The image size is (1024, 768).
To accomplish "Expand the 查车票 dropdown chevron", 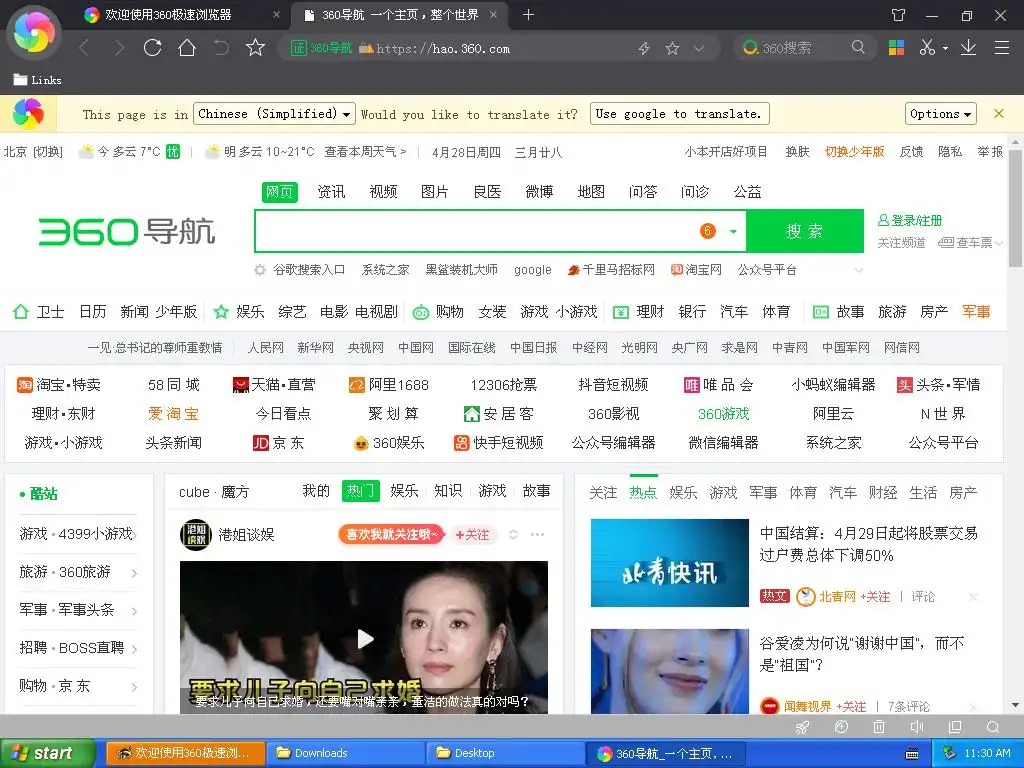I will click(999, 243).
